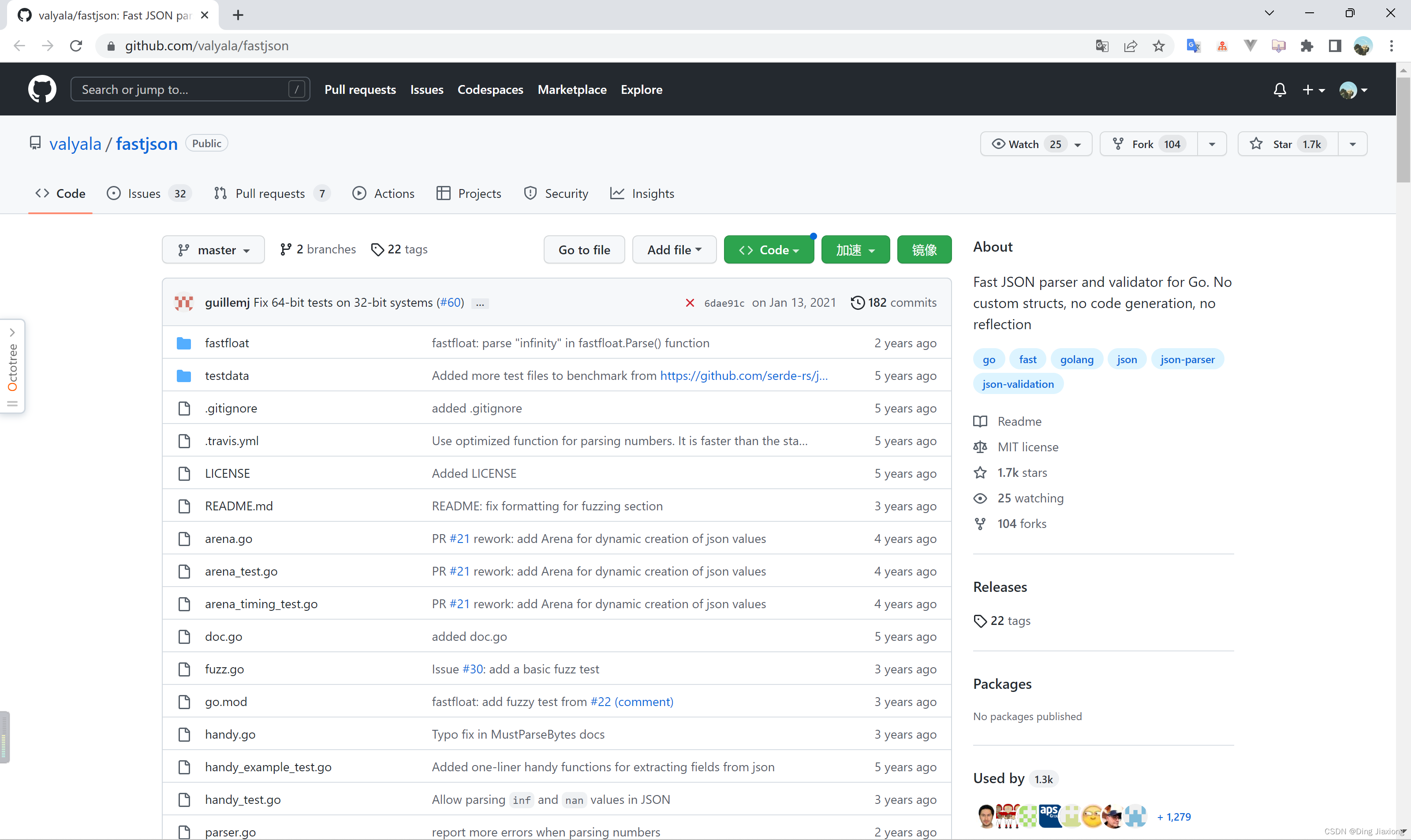
Task: Click the translate page icon in address bar
Action: (x=1102, y=46)
